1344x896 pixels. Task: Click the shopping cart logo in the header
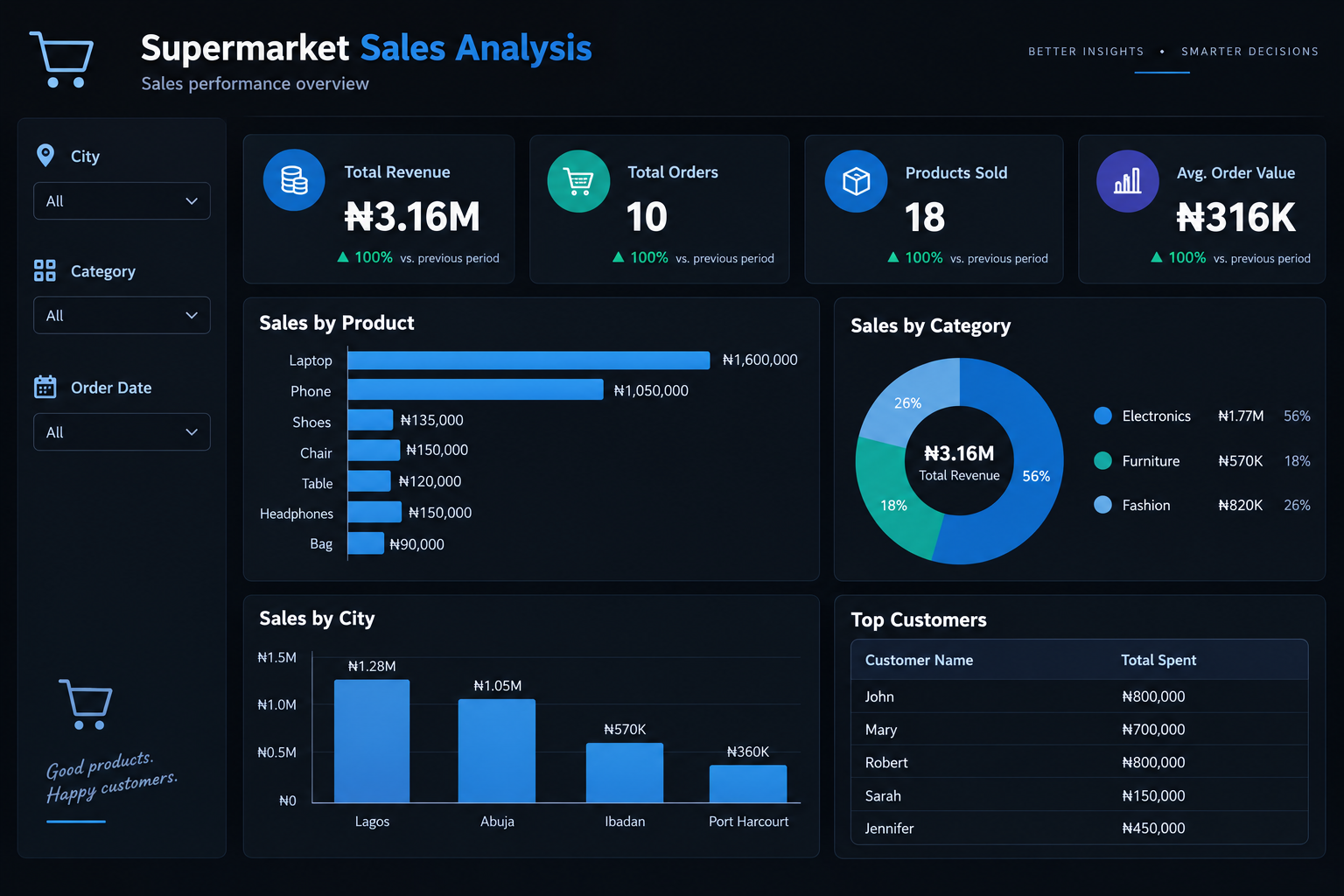tap(61, 59)
